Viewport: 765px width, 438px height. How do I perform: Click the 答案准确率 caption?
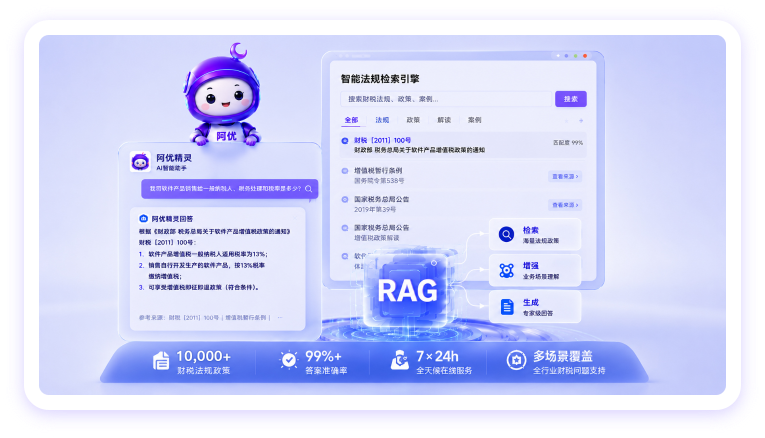(326, 371)
